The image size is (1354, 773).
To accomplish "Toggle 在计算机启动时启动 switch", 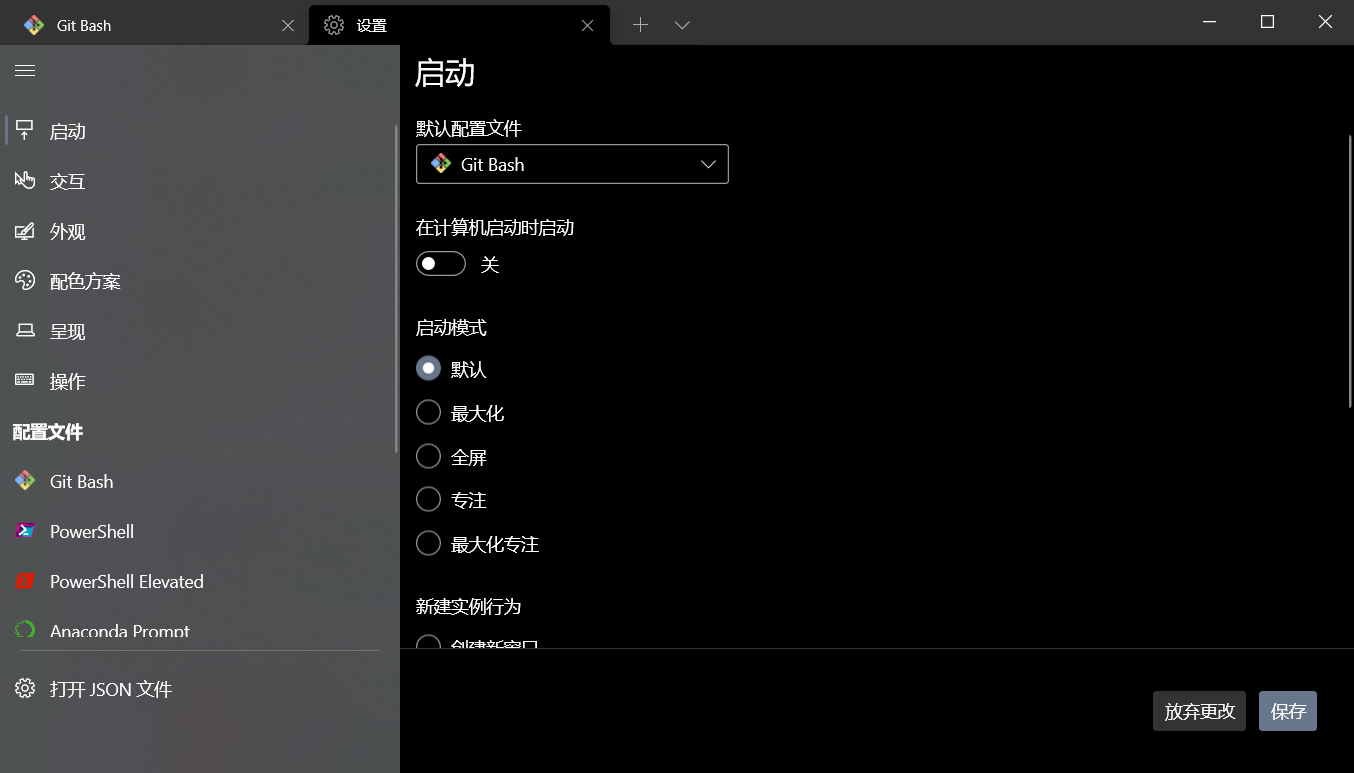I will click(x=441, y=264).
